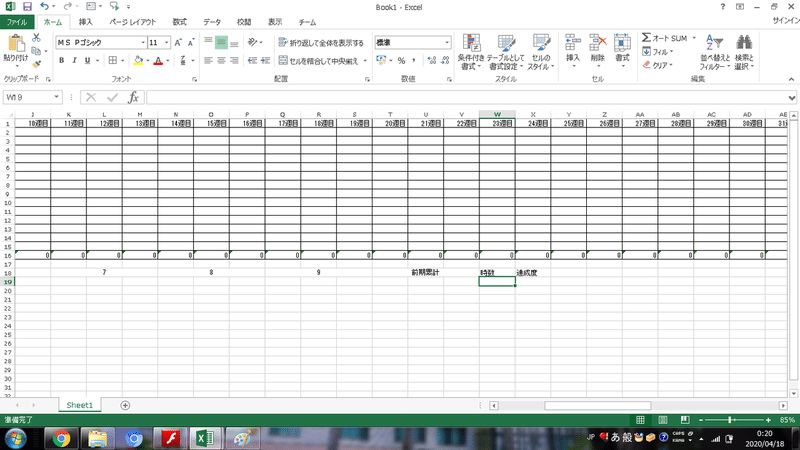Open the font color dropdown arrow
Screen dimensions: 800x450
(x=167, y=61)
